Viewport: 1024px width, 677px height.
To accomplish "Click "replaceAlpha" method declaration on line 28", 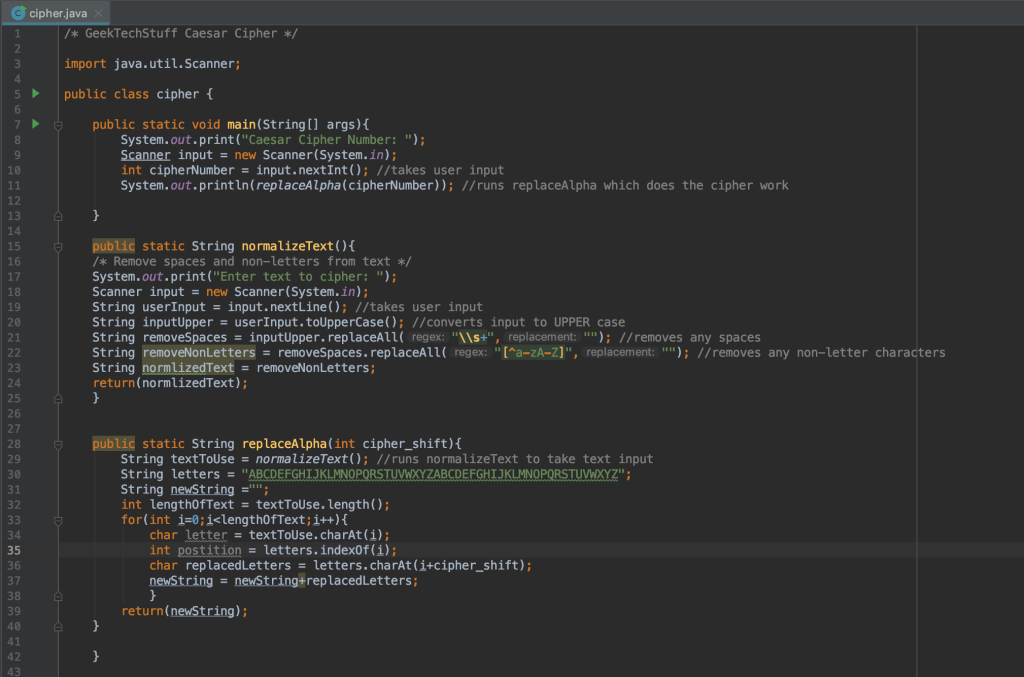I will coord(284,444).
